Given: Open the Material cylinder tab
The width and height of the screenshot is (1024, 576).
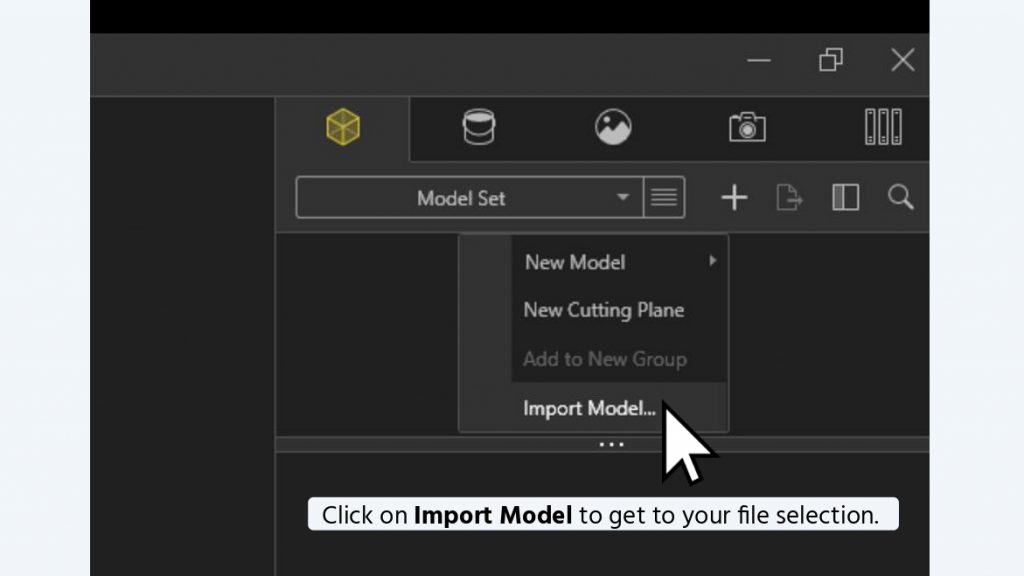Looking at the screenshot, I should [x=478, y=128].
